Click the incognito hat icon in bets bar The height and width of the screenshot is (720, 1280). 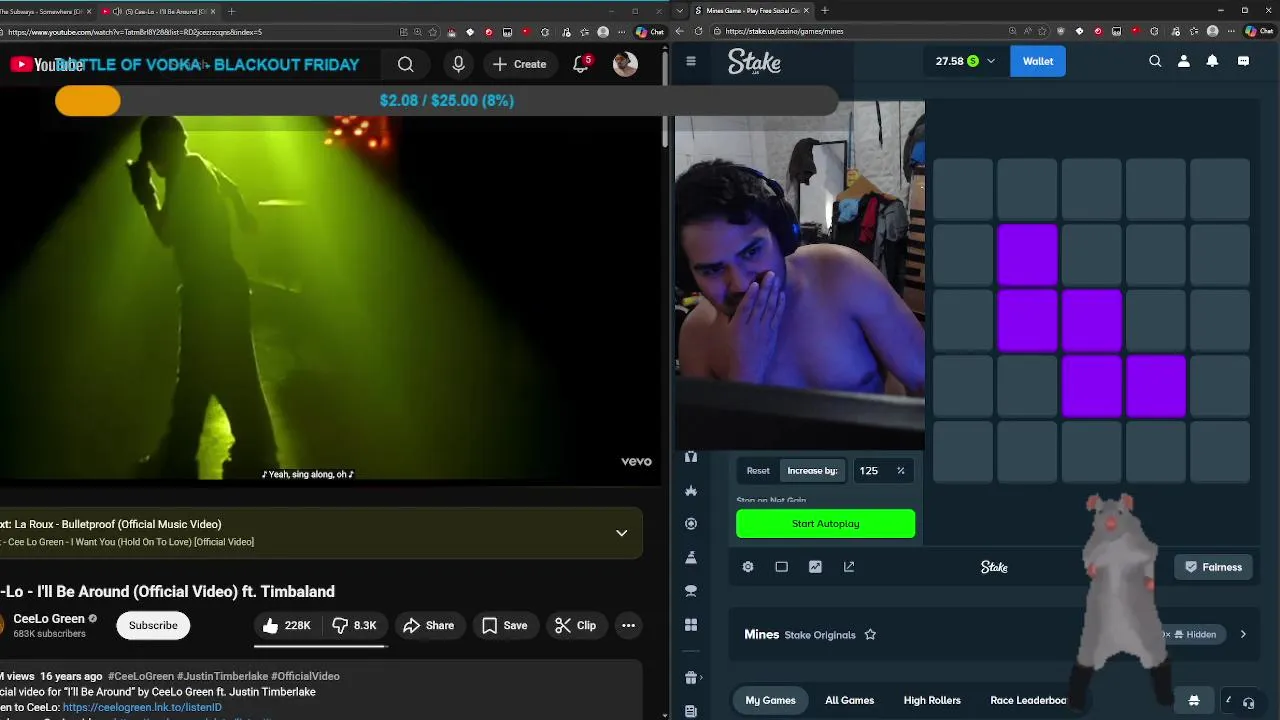(1193, 700)
